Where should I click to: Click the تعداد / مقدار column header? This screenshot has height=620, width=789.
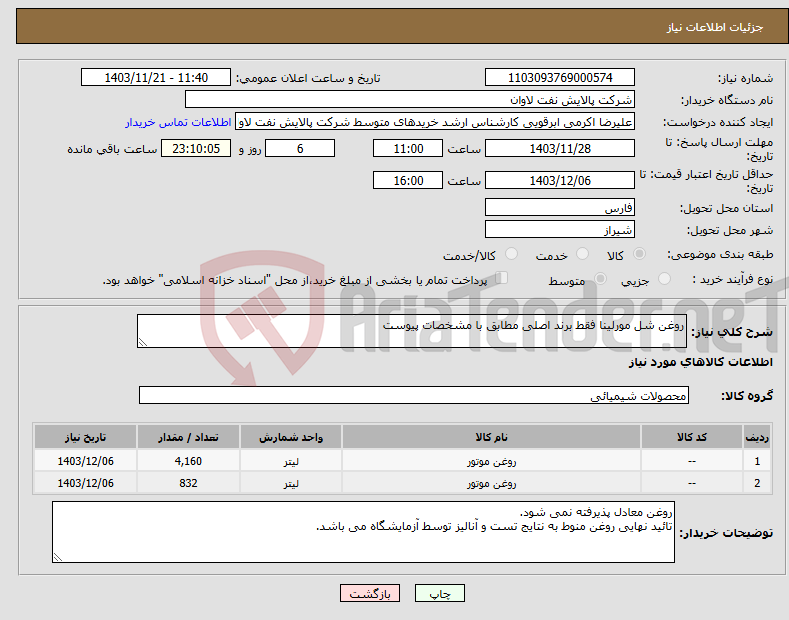point(188,437)
